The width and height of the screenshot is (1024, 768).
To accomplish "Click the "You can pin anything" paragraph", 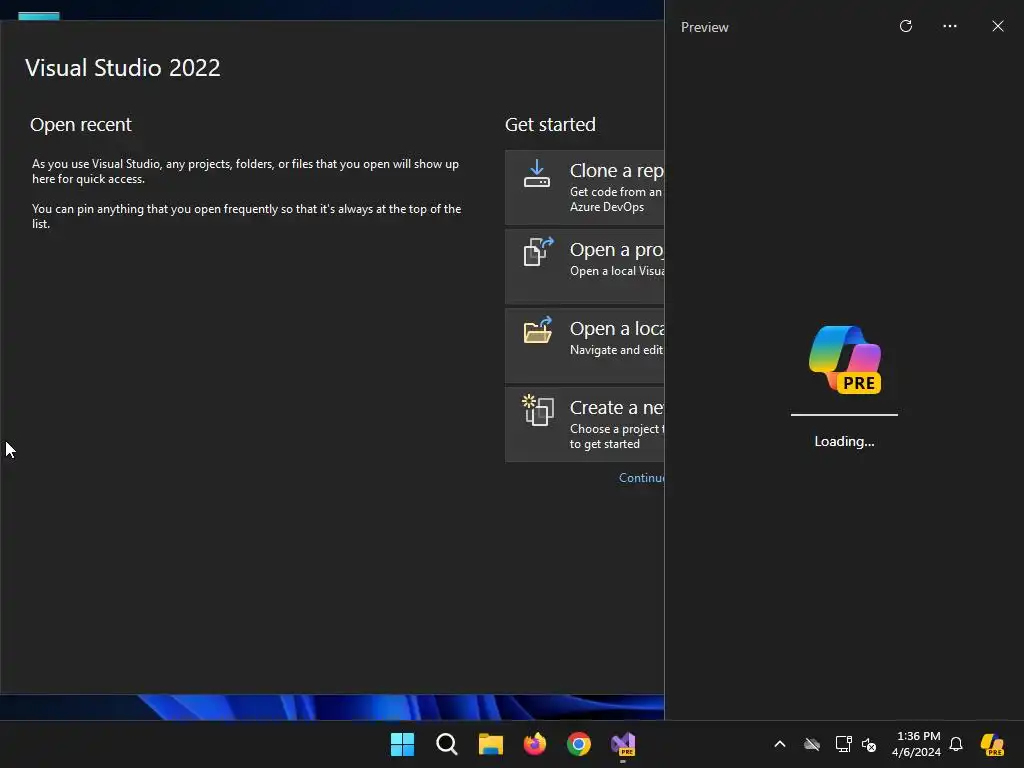I will tap(247, 216).
